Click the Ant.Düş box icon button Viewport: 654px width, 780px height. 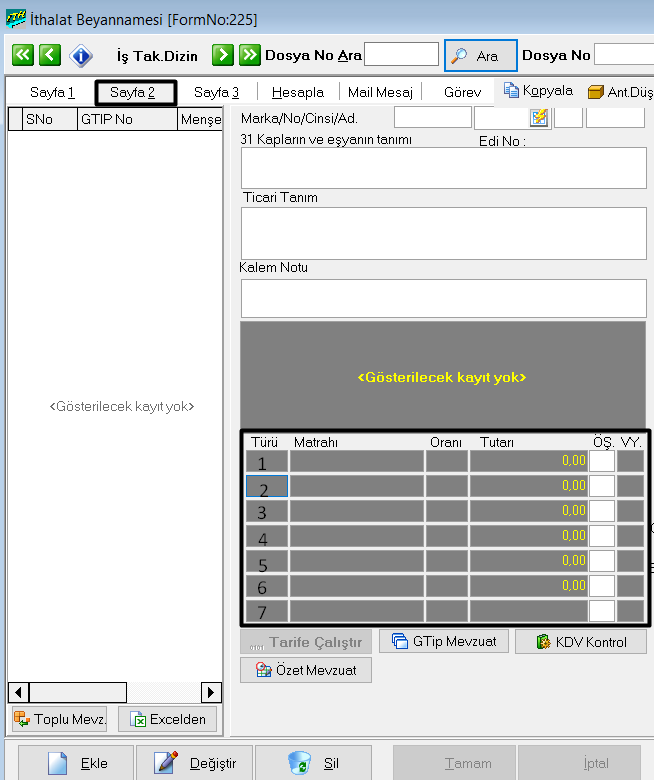coord(620,92)
